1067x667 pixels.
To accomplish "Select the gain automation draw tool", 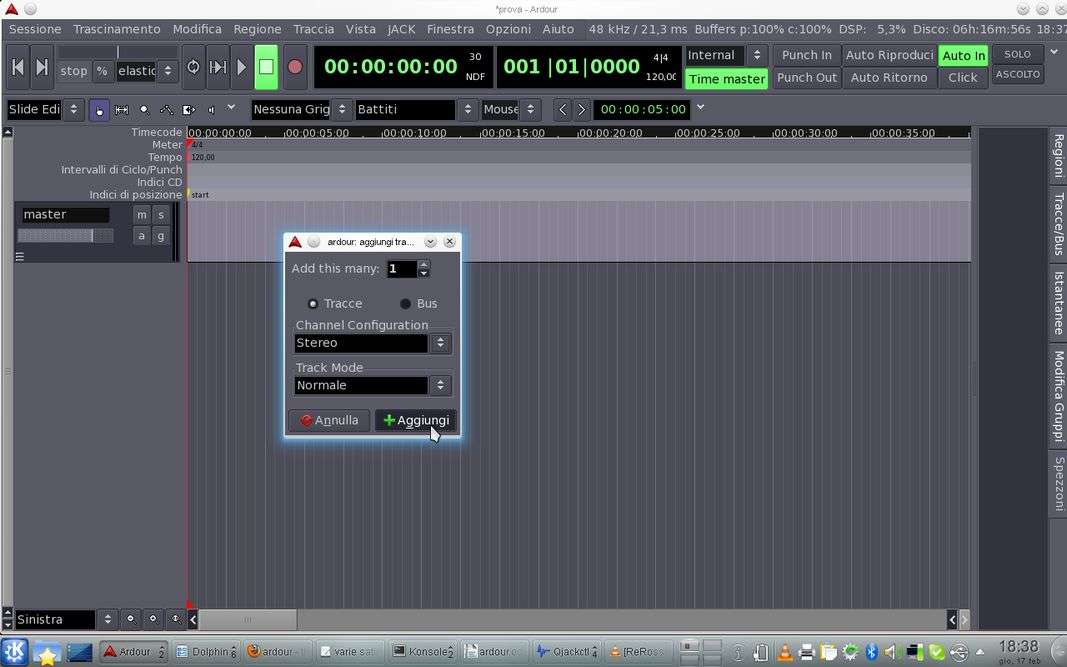I will tap(166, 109).
